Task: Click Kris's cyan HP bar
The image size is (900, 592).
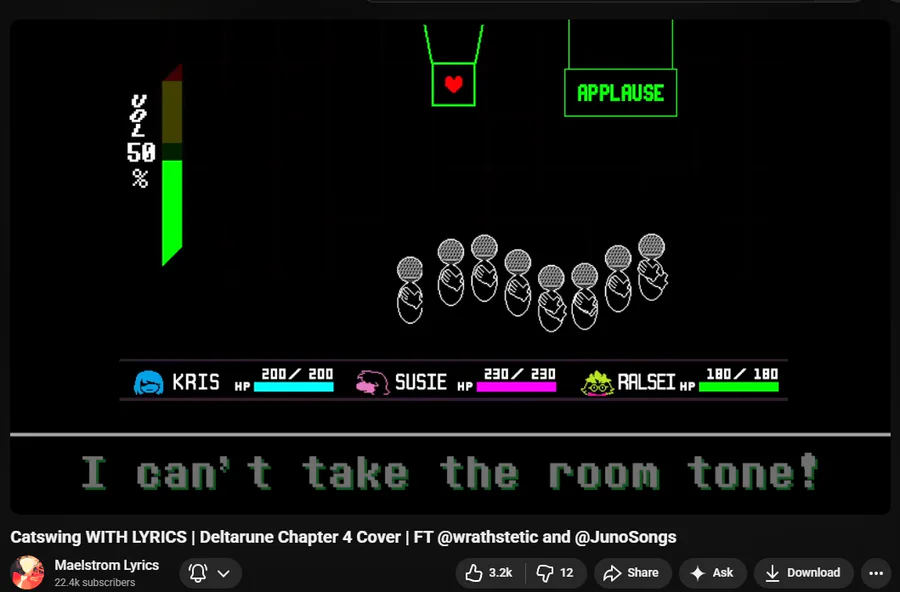Action: (294, 387)
